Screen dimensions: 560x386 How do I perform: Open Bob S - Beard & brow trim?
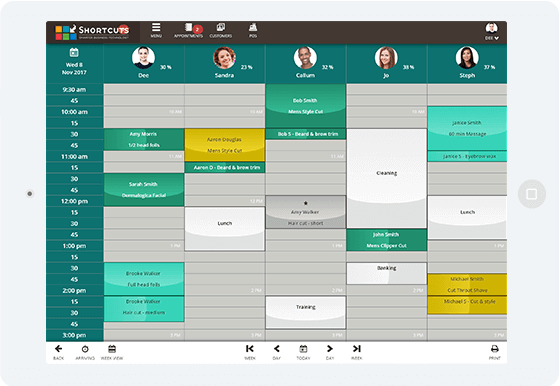pos(306,134)
